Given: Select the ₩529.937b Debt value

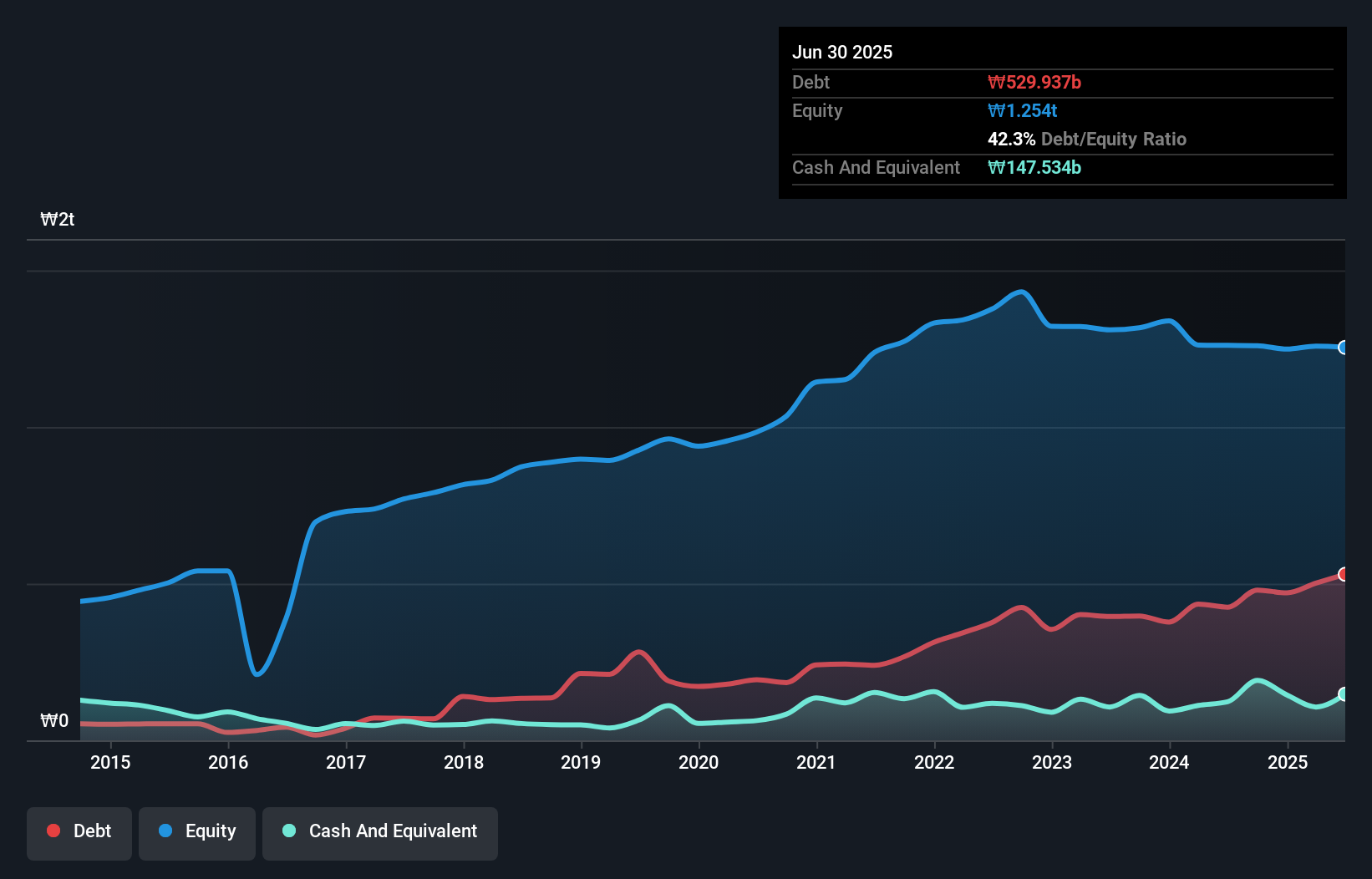Looking at the screenshot, I should click(x=1036, y=82).
